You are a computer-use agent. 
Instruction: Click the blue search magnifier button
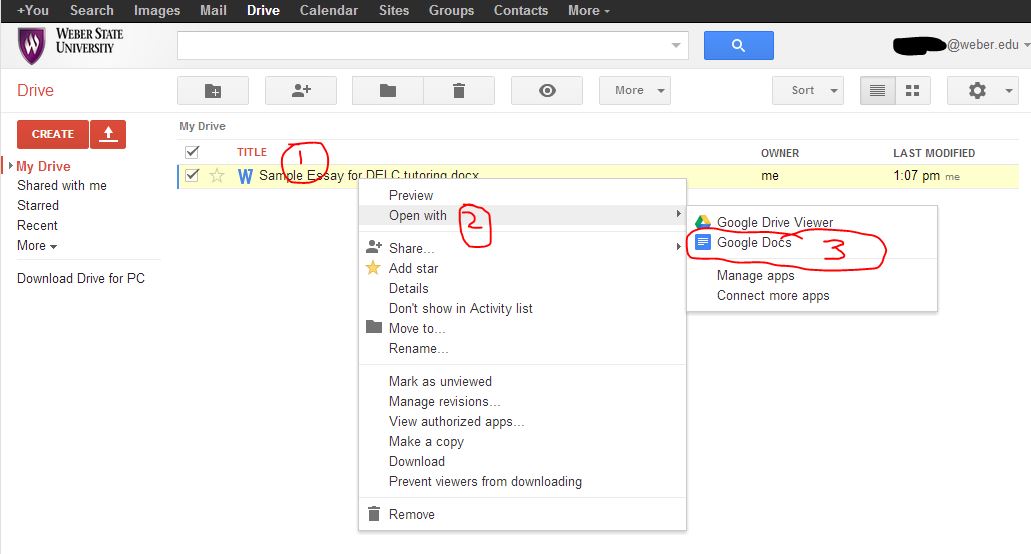(x=738, y=45)
